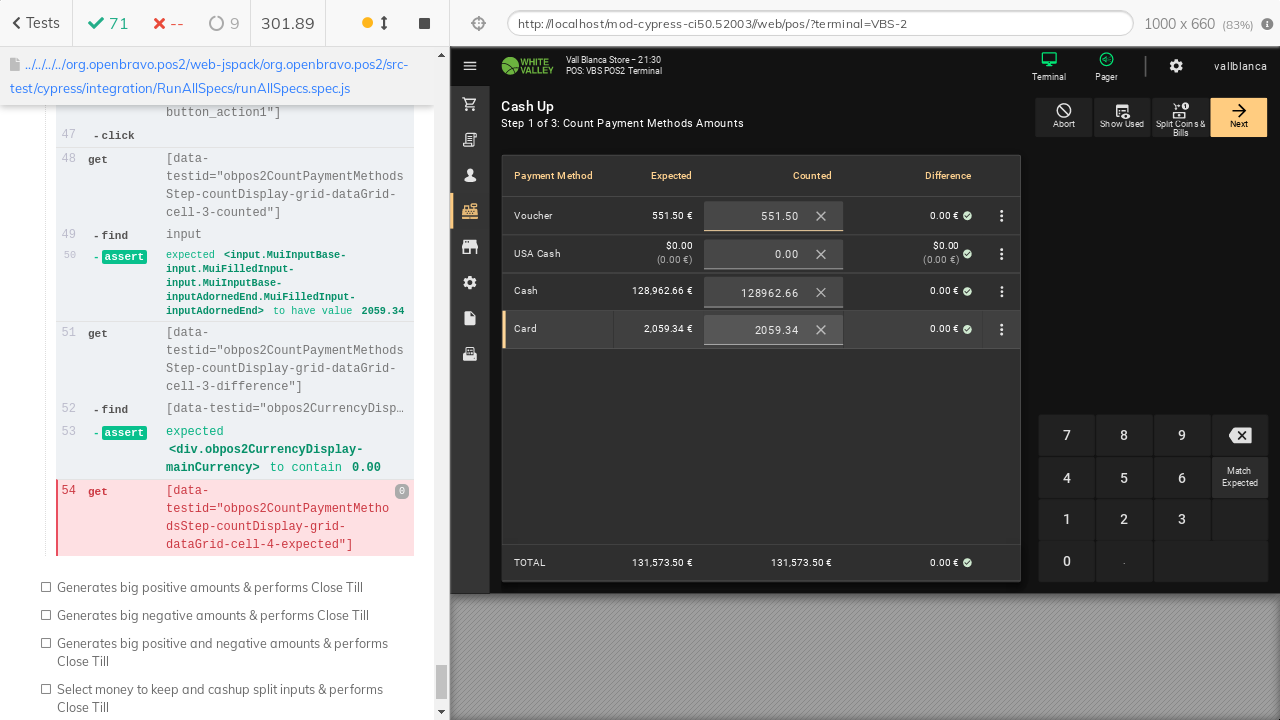Viewport: 1280px width, 720px height.
Task: Open more options for Cash row
Action: click(1001, 292)
